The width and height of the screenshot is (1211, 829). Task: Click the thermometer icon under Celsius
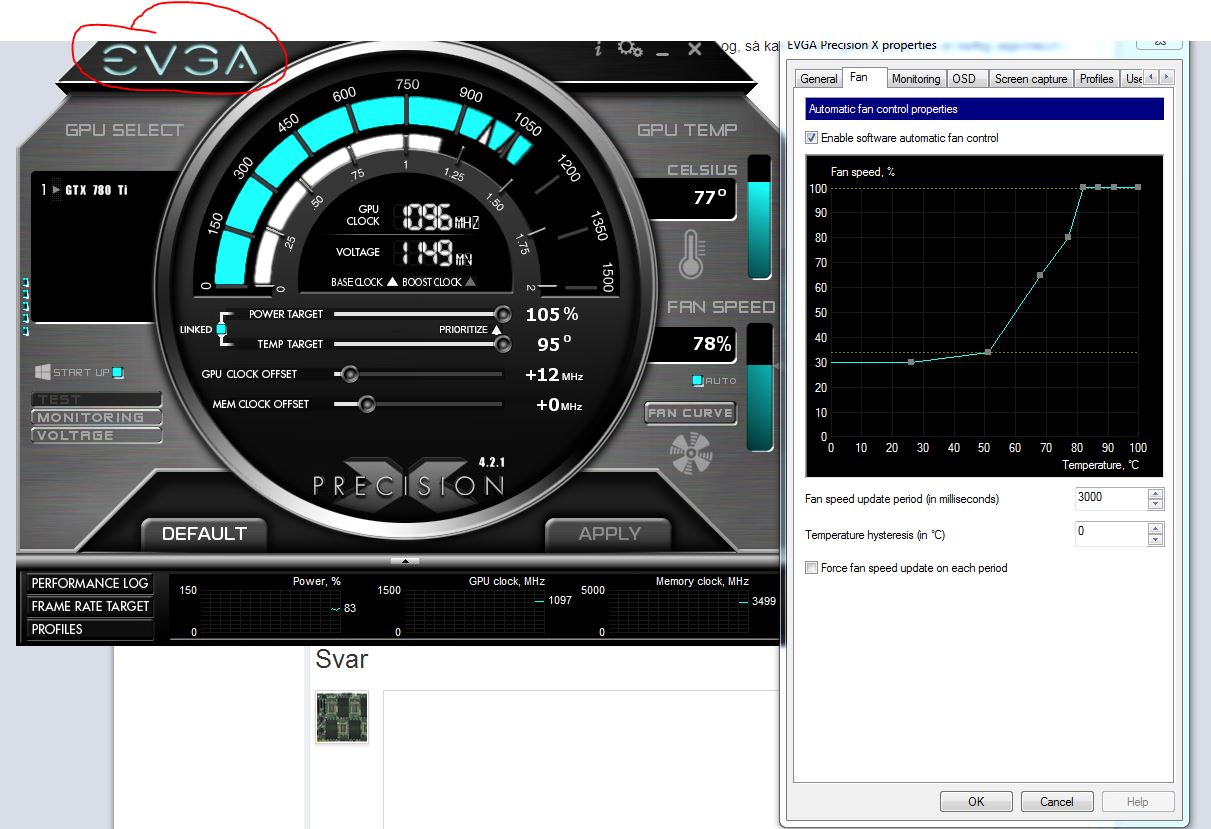point(691,254)
